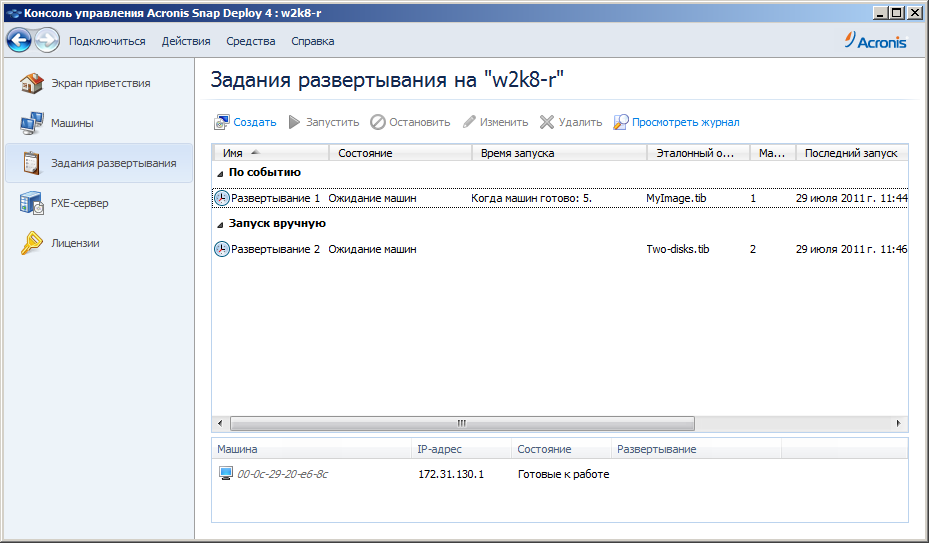Viewport: 929px width, 543px height.
Task: Click the Ожидание машин status of Развертывание 2
Action: 372,249
